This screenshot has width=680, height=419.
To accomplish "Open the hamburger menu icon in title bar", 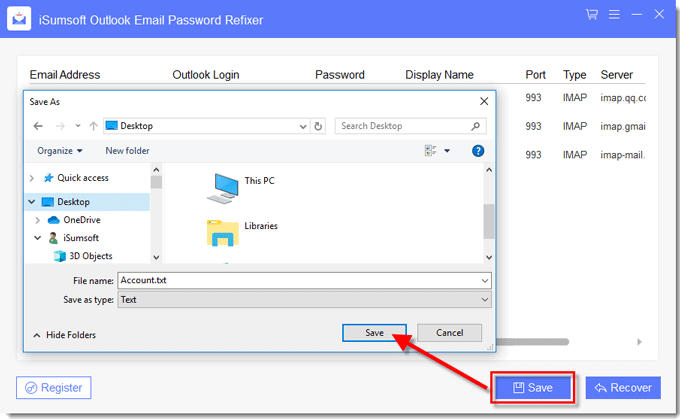I will [614, 14].
